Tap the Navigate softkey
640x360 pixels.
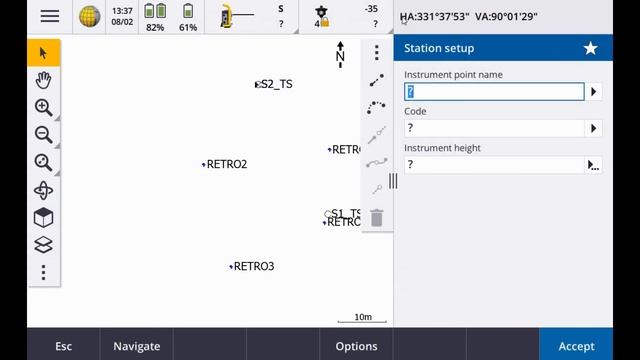[137, 346]
